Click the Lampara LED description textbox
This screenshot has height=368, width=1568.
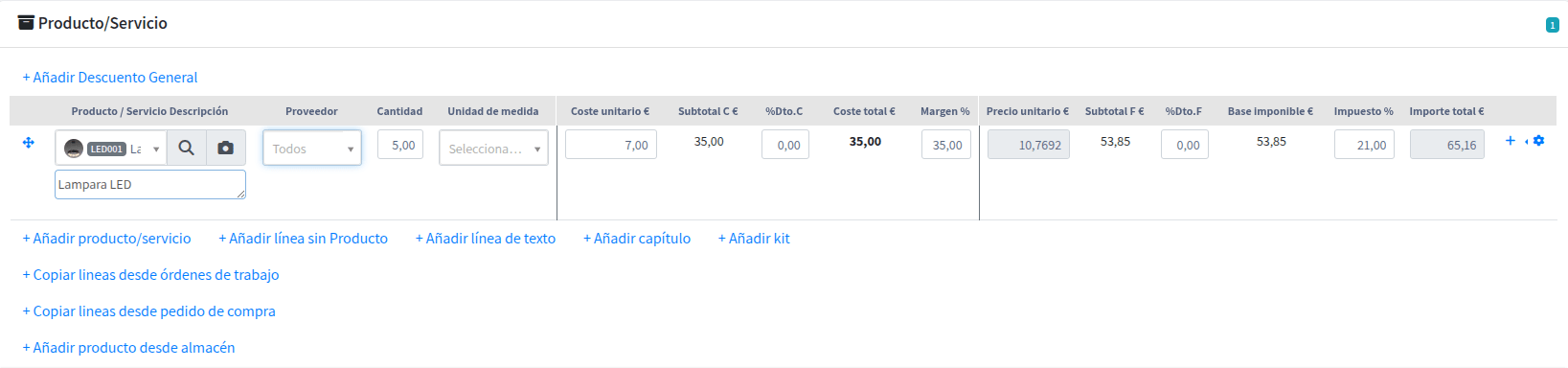click(x=150, y=184)
